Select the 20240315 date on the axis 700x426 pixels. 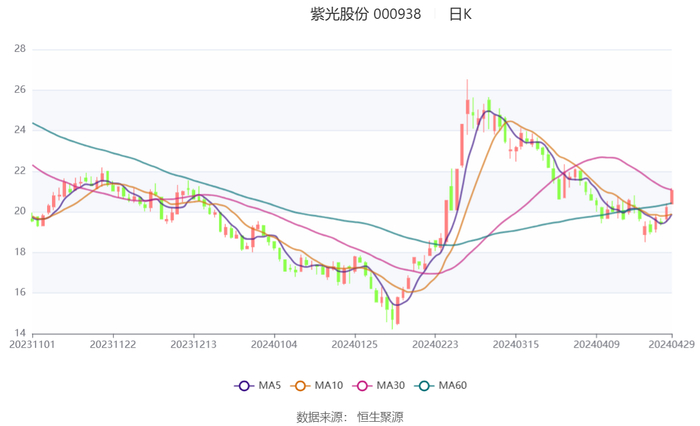tap(515, 344)
